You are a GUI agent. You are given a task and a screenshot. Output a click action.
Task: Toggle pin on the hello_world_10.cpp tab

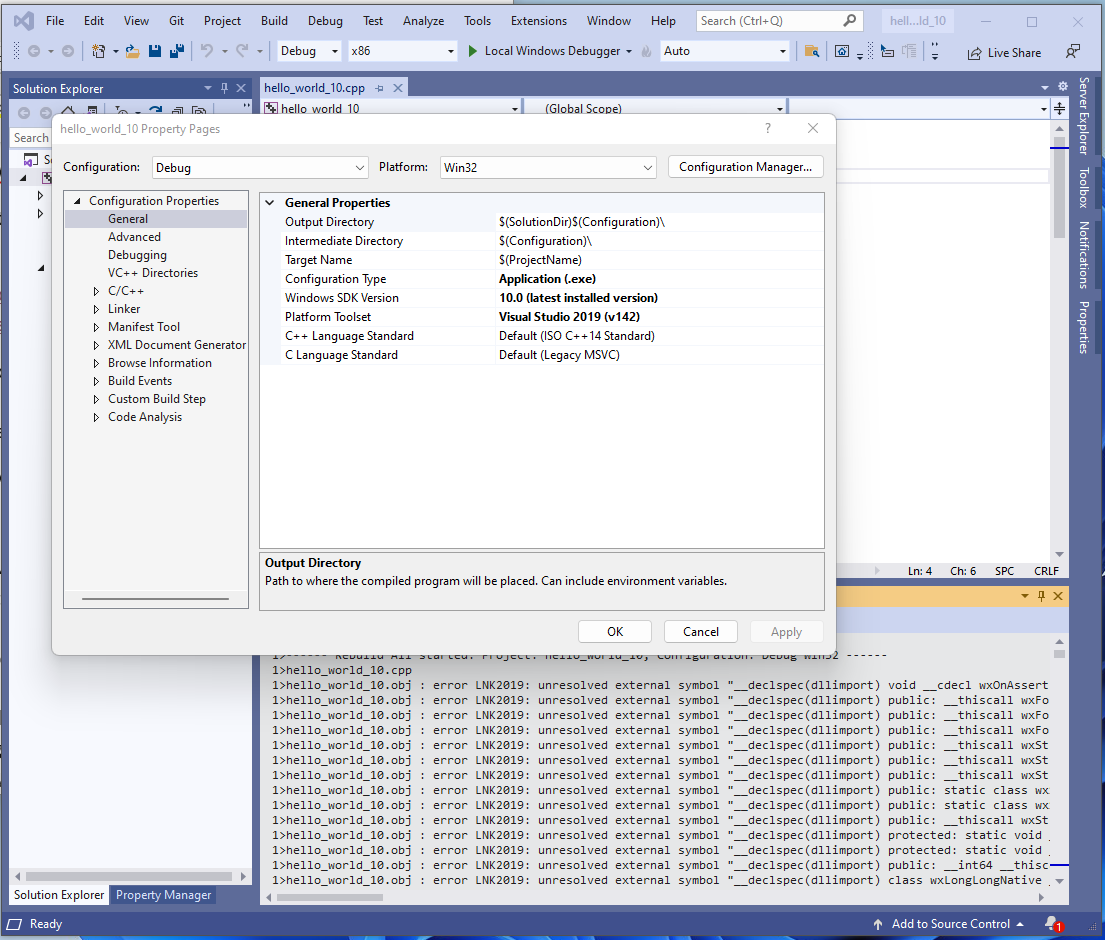click(x=379, y=88)
